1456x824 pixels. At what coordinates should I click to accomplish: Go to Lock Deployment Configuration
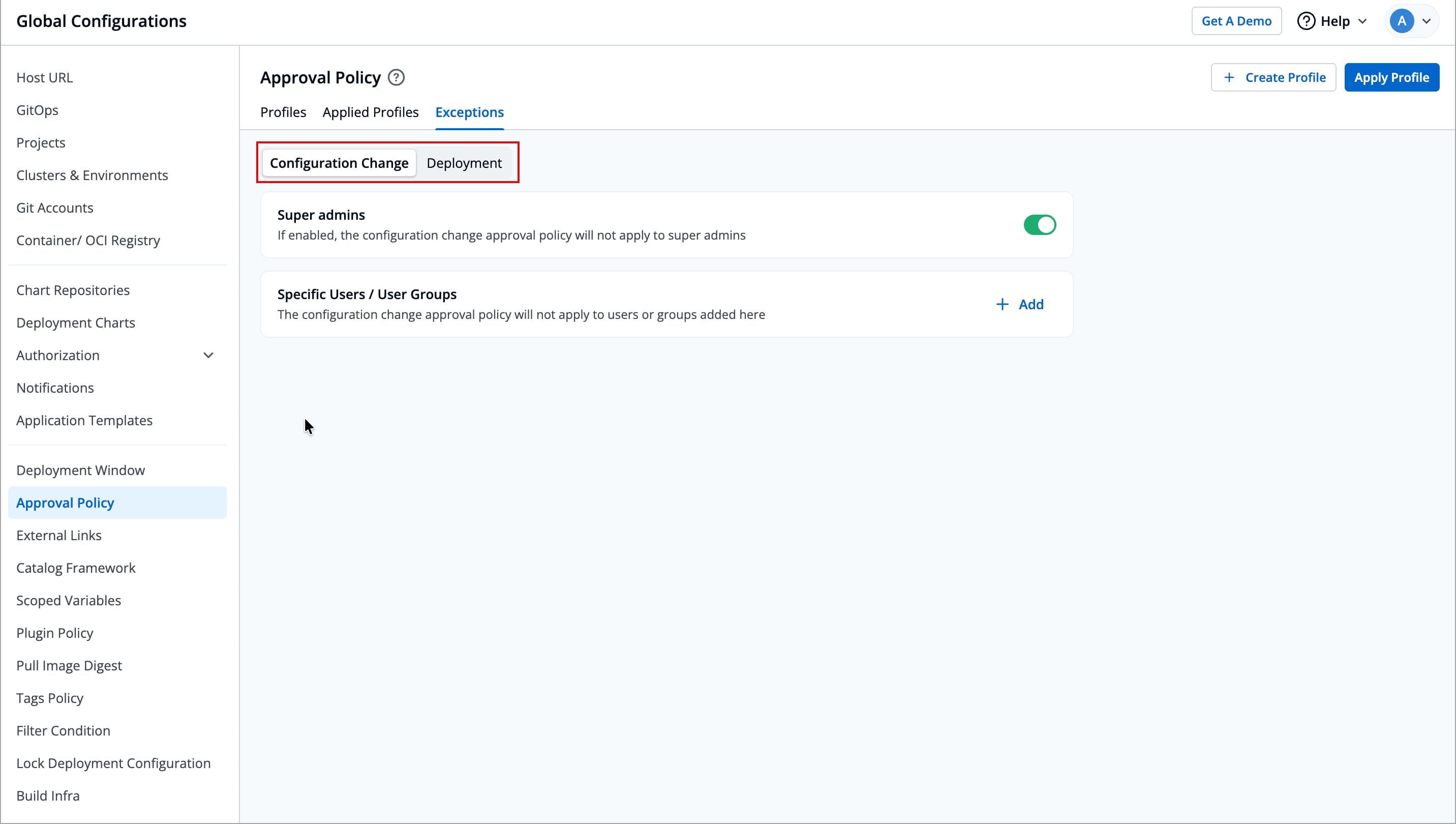(113, 763)
